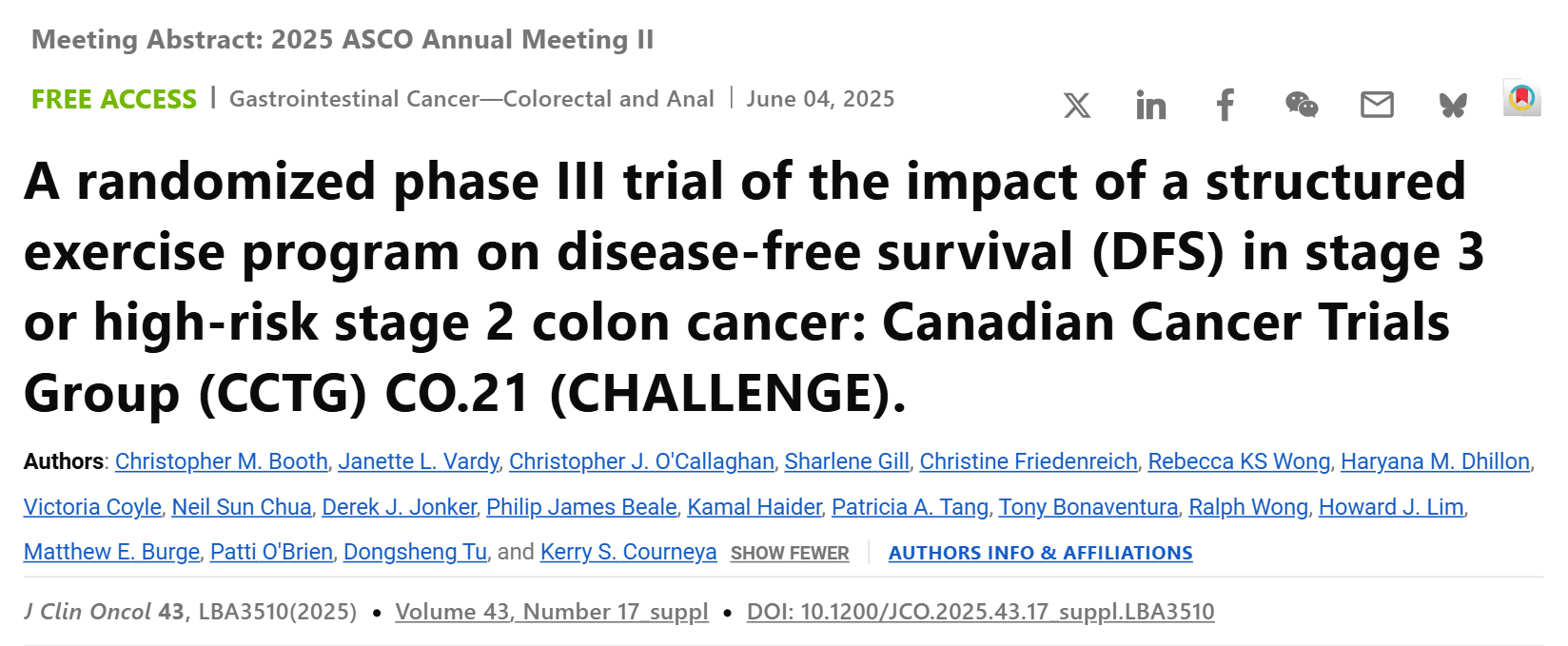
Task: Open Volume 43, Number 17_suppl issue
Action: [x=552, y=612]
